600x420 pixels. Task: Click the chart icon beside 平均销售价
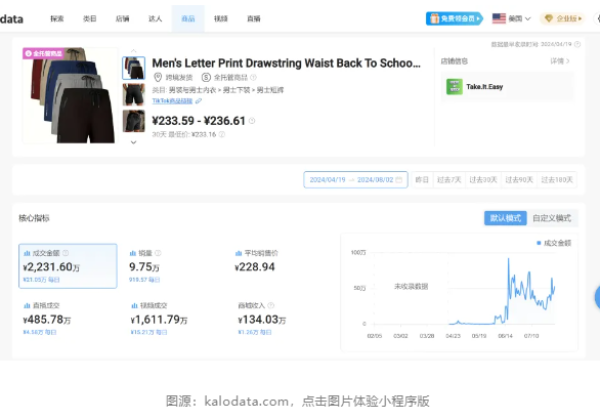(238, 253)
